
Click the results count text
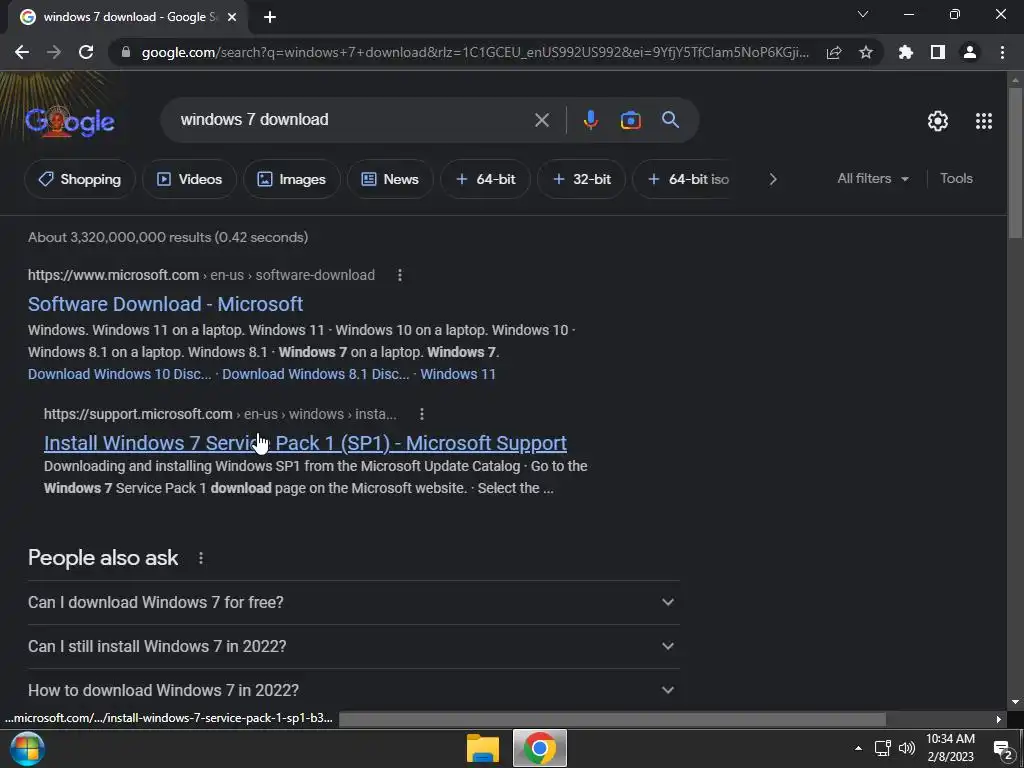point(168,238)
